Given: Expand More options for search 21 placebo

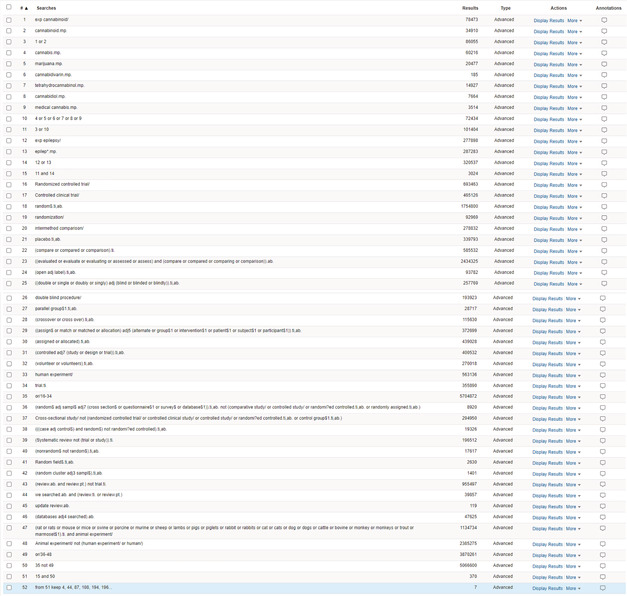Looking at the screenshot, I should point(574,240).
